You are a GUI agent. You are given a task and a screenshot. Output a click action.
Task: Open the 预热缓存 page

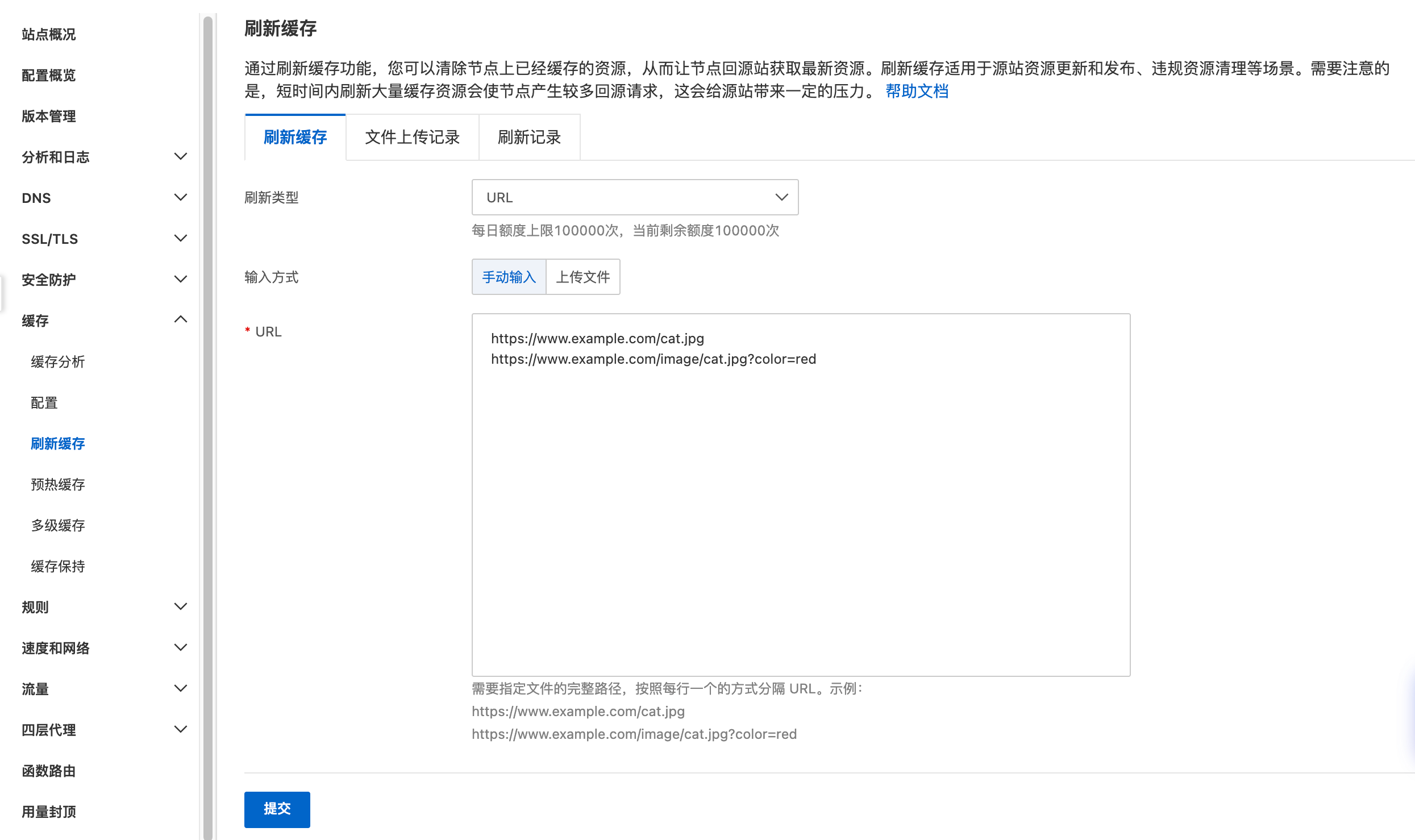pyautogui.click(x=57, y=484)
